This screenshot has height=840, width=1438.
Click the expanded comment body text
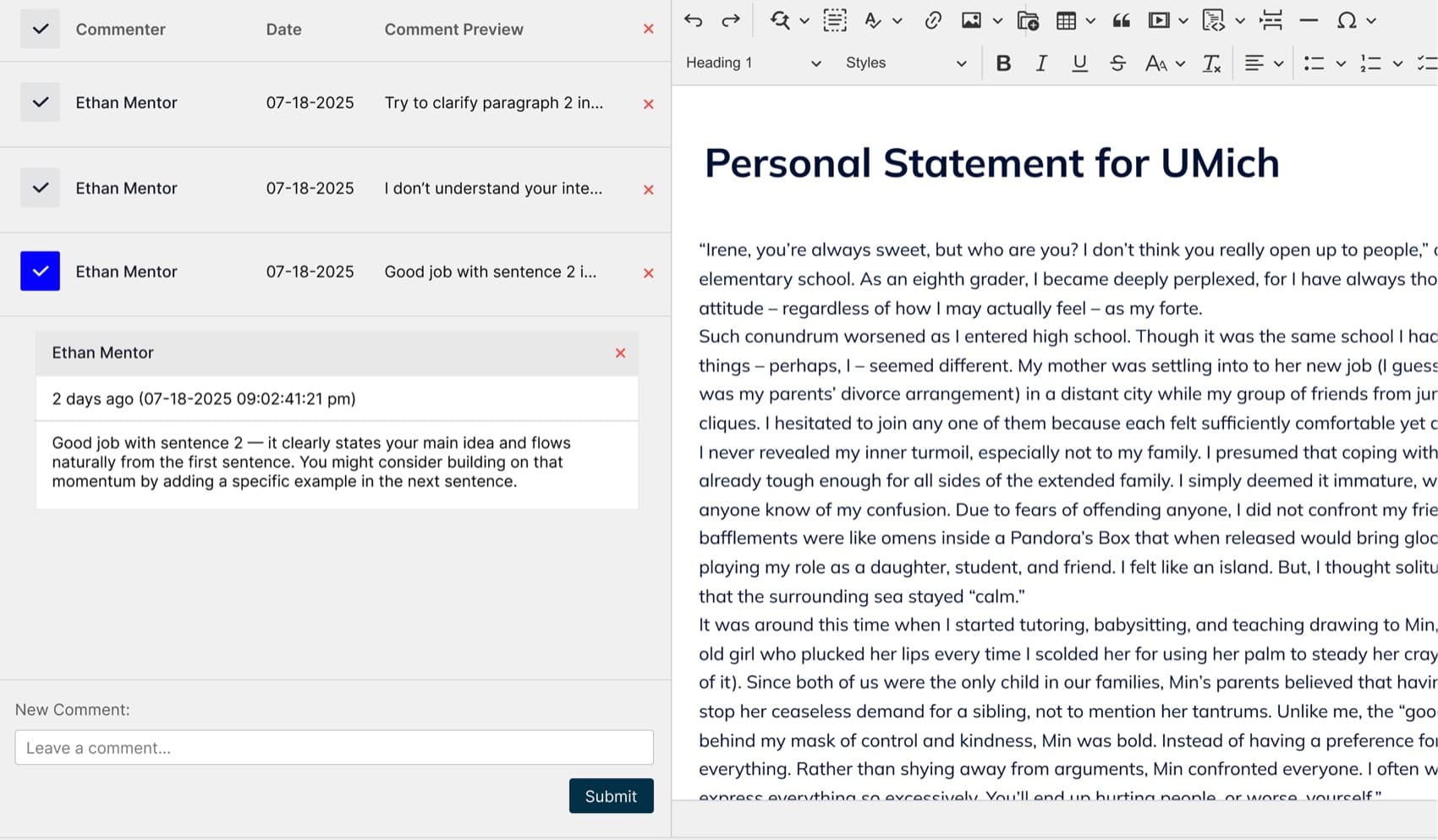point(311,462)
